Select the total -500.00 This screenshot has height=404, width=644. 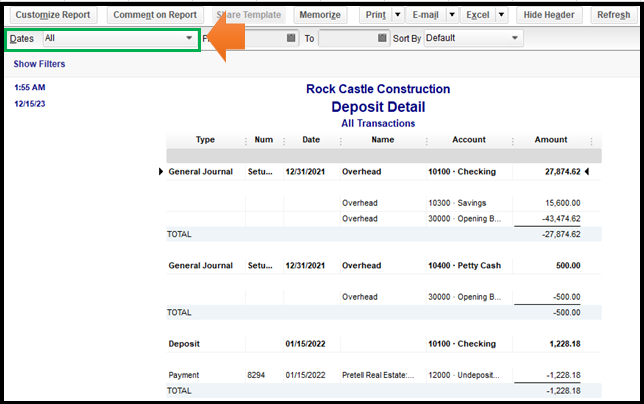[x=566, y=313]
